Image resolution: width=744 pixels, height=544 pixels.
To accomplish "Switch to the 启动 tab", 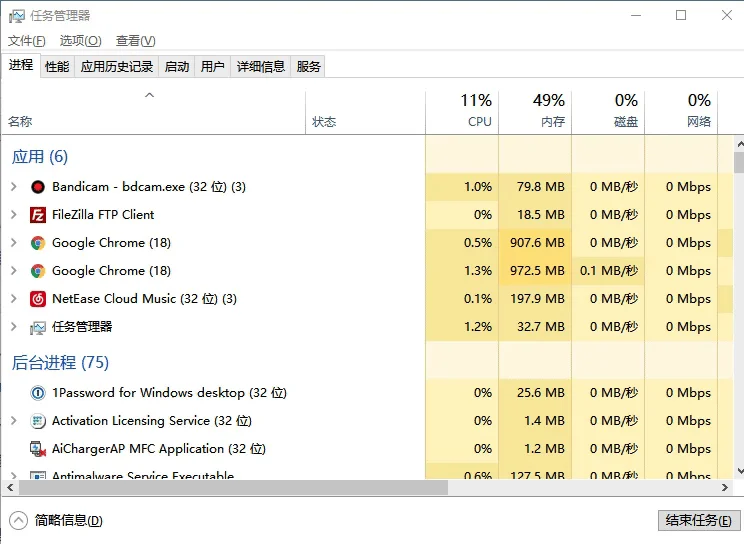I will [177, 66].
